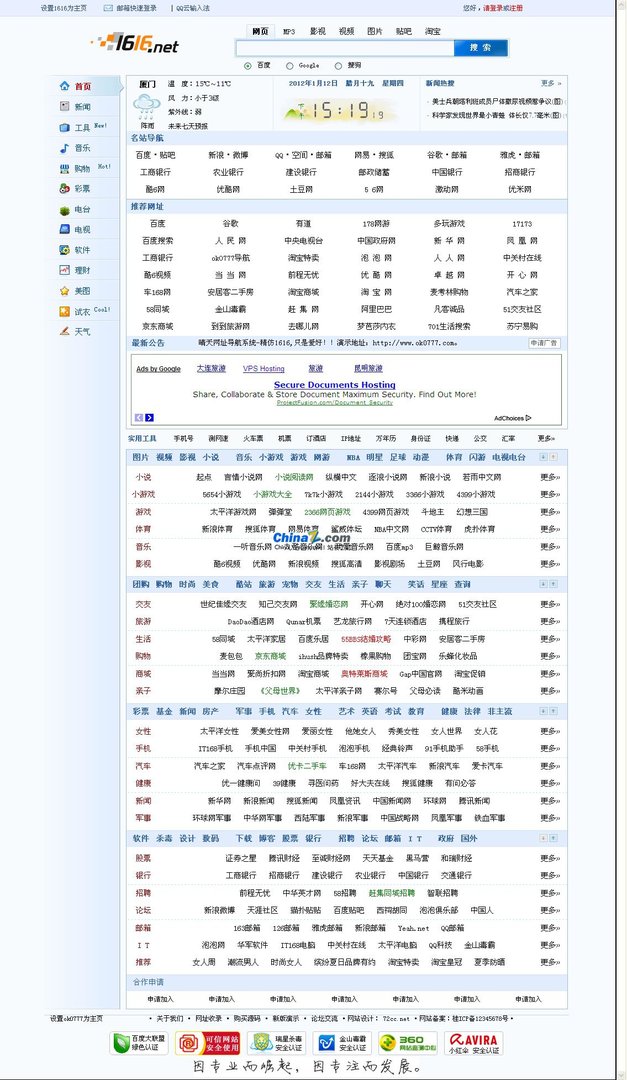
Task: Open the 彩票 lottery sidebar icon
Action: [x=64, y=188]
